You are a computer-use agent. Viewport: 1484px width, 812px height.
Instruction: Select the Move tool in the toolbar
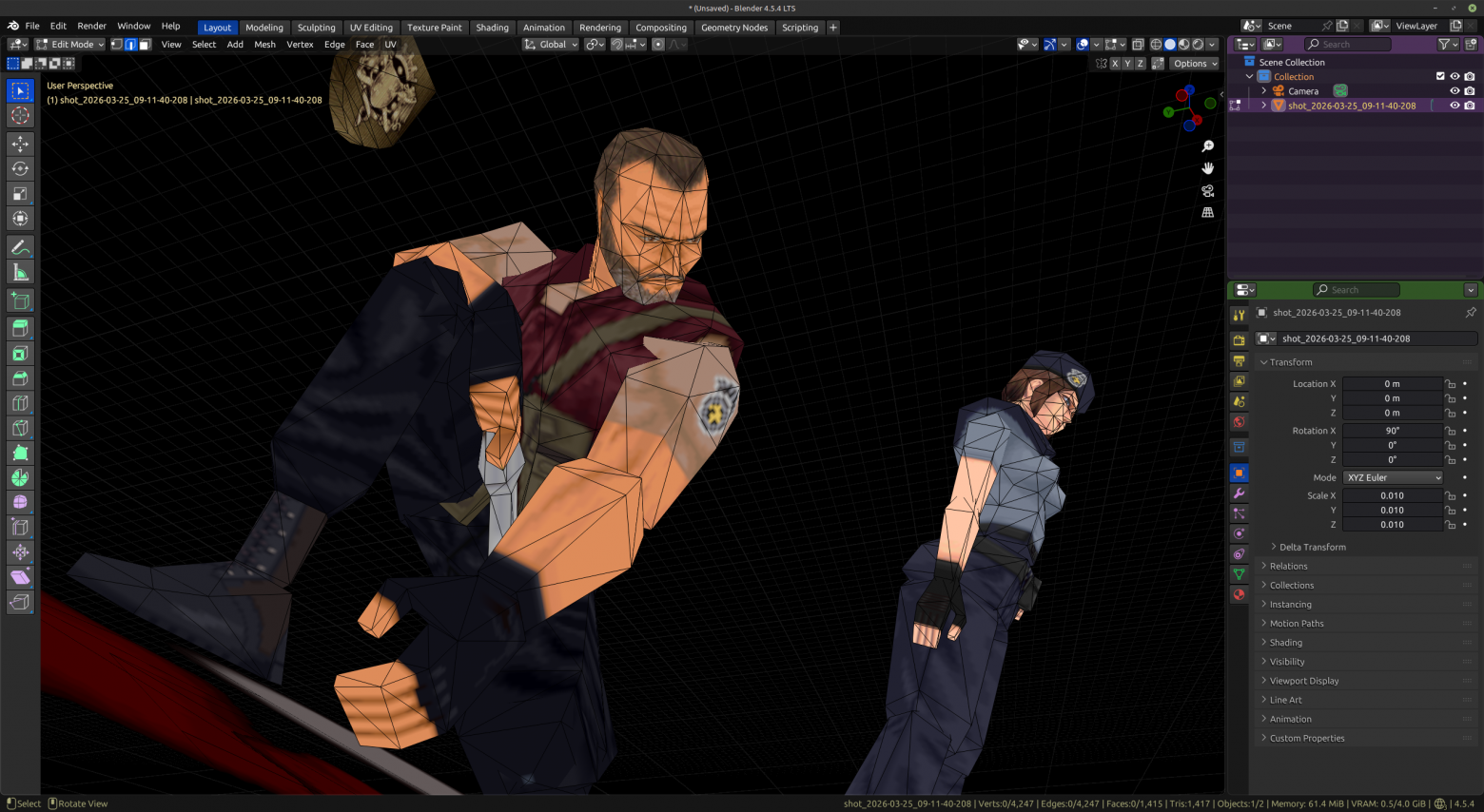coord(20,144)
